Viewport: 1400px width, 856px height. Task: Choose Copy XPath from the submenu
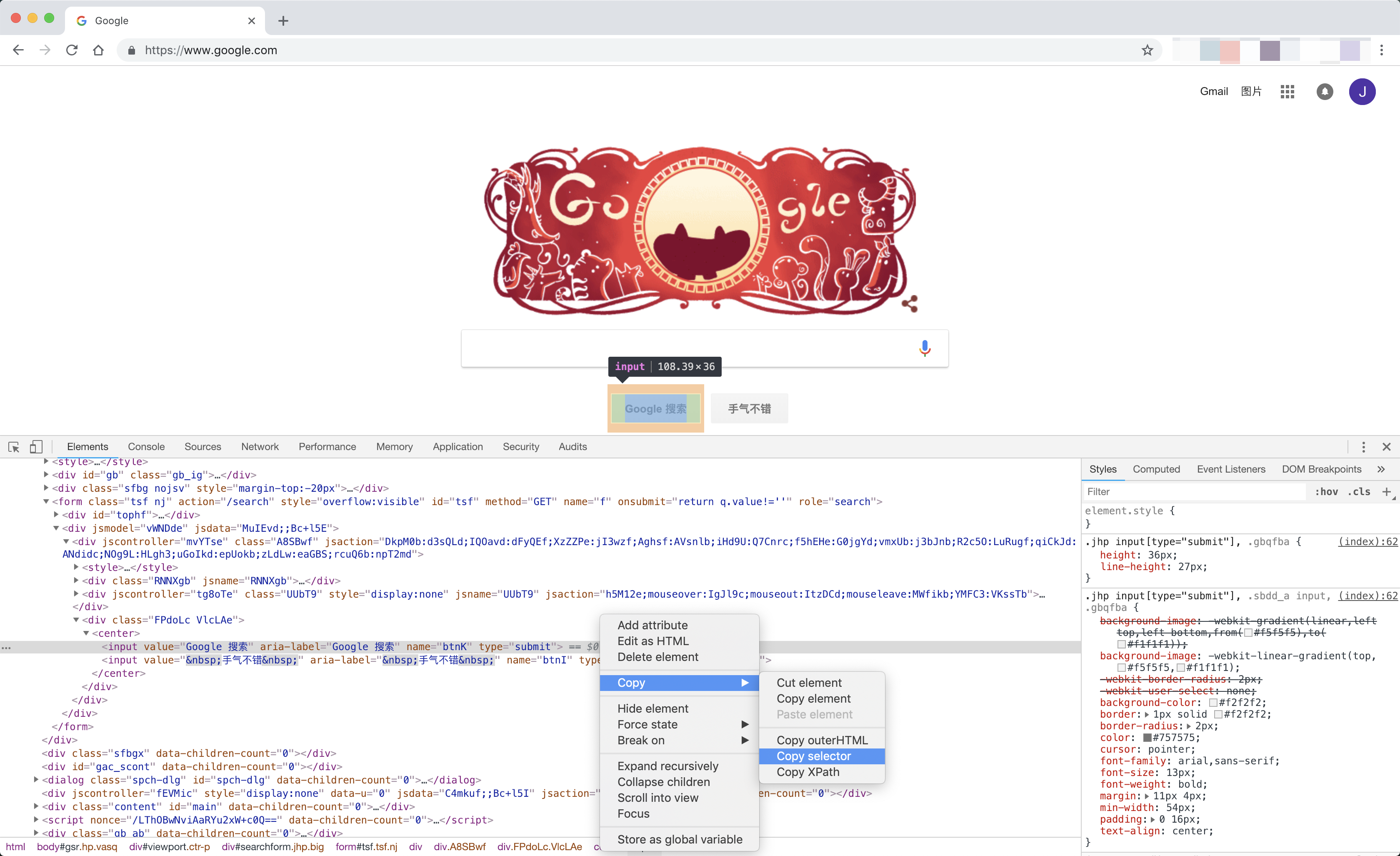point(822,772)
